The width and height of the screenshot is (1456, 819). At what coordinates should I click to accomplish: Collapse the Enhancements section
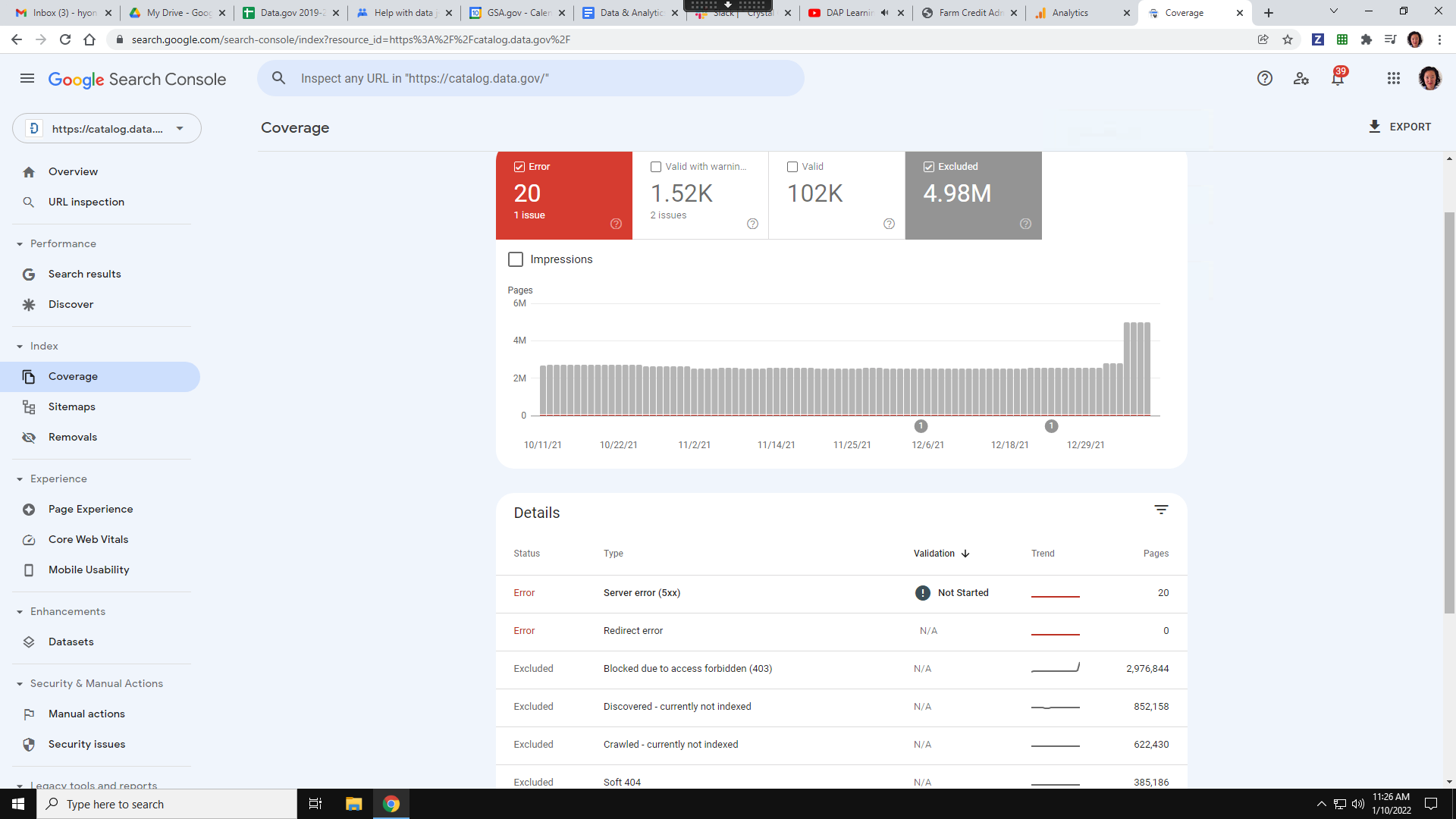[20, 612]
